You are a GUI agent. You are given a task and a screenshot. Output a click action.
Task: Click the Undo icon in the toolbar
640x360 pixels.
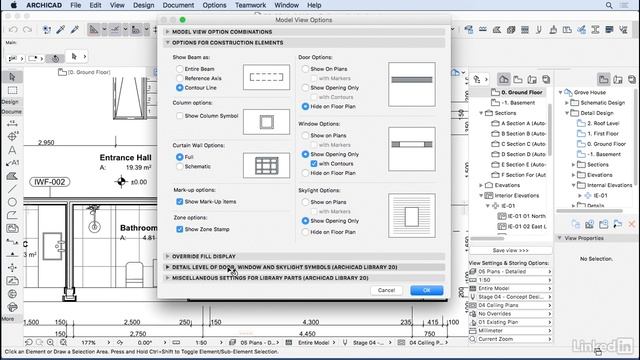[x=13, y=29]
